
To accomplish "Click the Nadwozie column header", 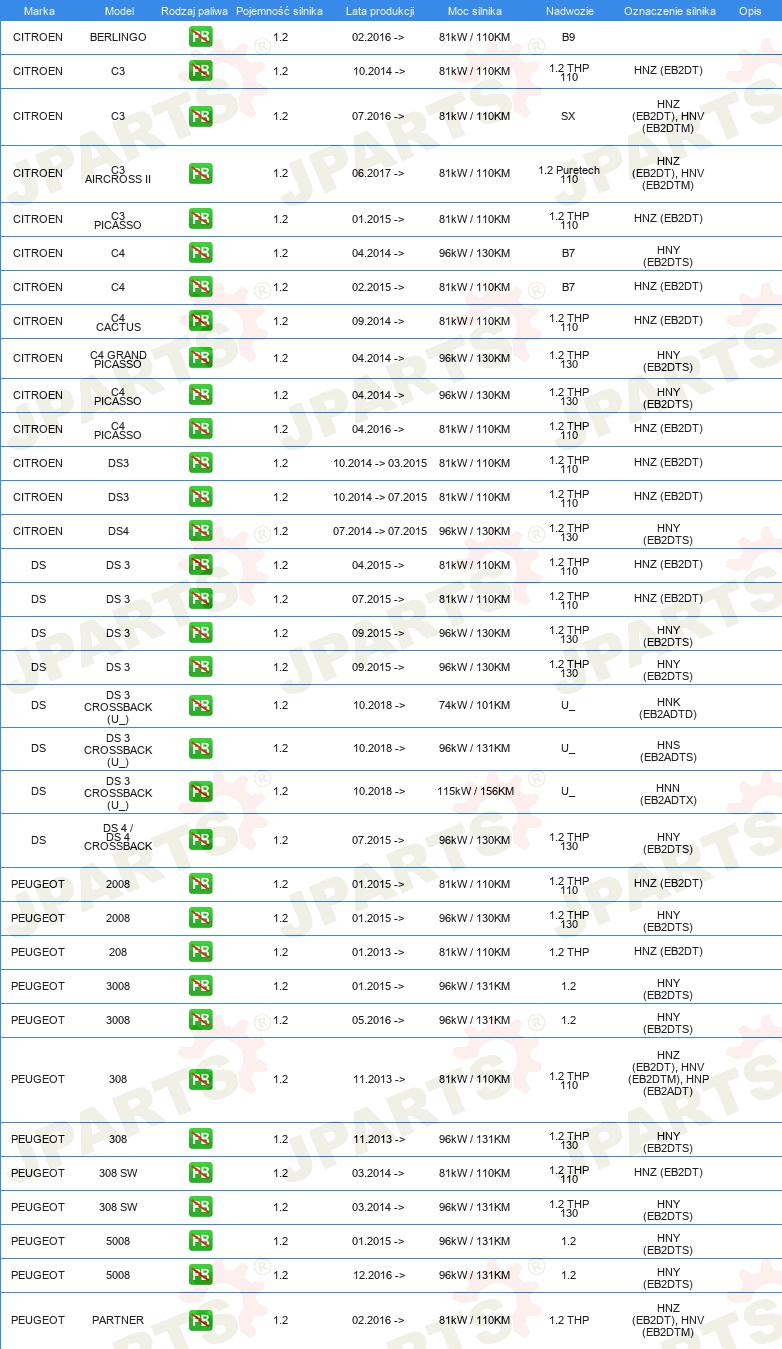I will [x=568, y=11].
